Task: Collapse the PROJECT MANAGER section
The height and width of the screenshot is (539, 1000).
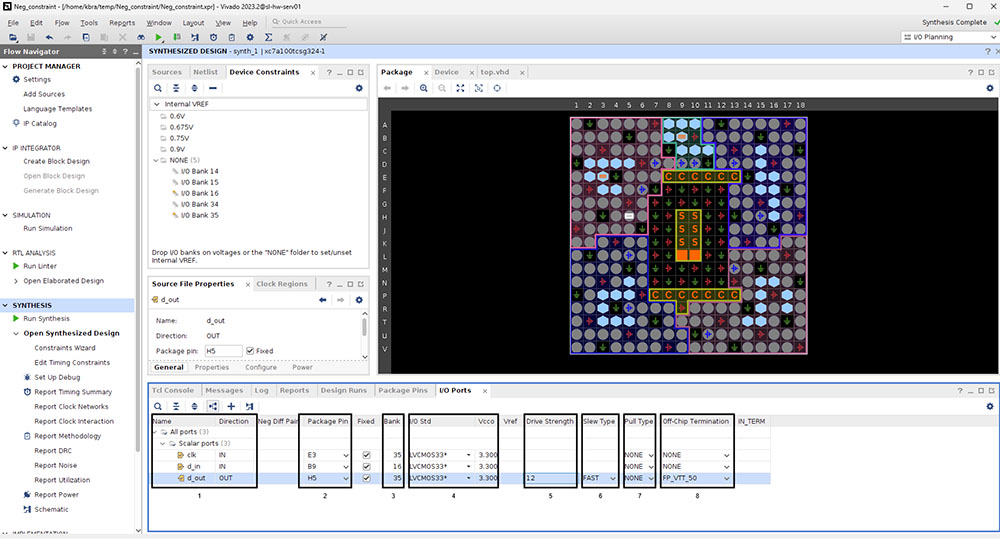Action: point(6,66)
